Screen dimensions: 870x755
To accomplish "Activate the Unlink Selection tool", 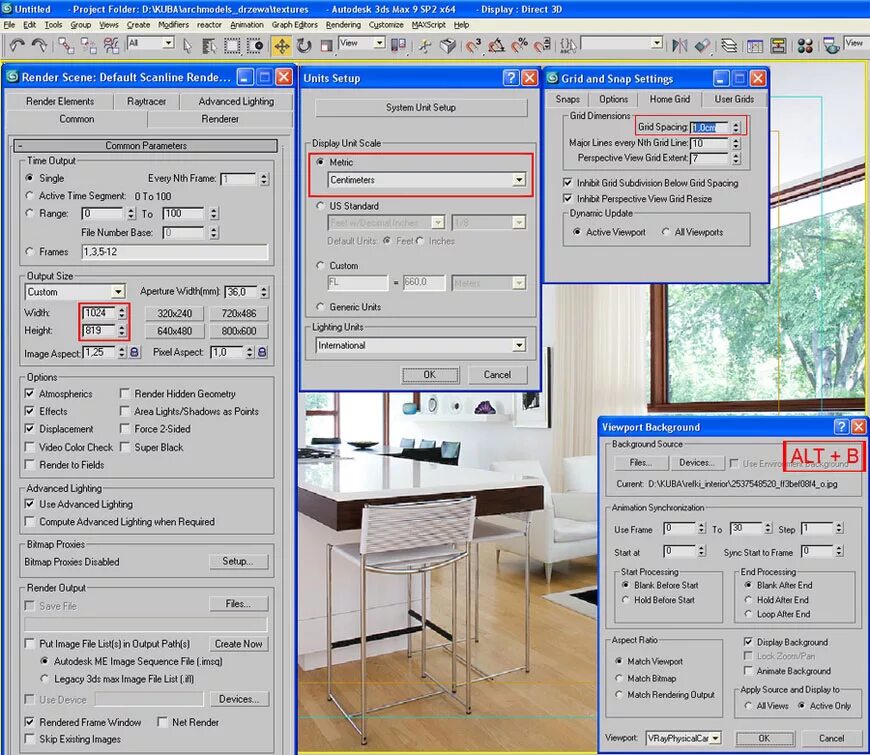I will click(x=88, y=45).
